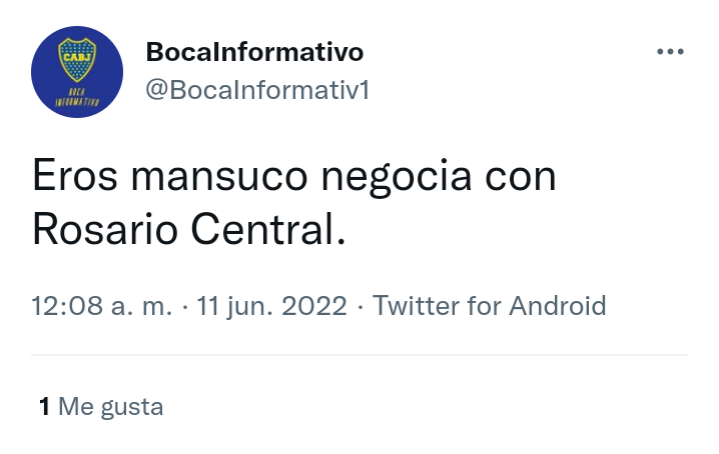
Task: View the list under '1 Me gusta'
Action: coord(101,406)
